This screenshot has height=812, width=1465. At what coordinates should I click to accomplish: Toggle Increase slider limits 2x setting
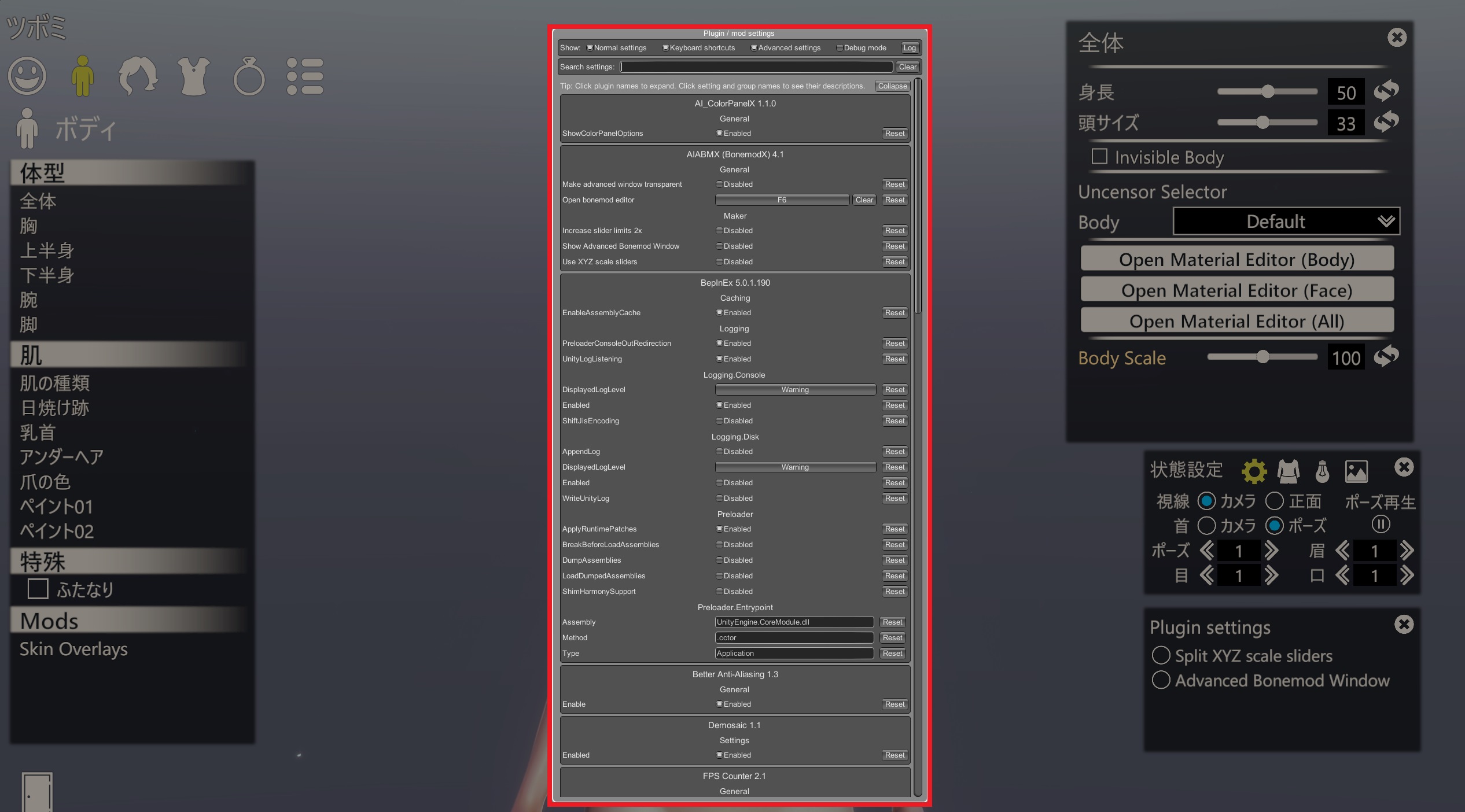pos(719,230)
